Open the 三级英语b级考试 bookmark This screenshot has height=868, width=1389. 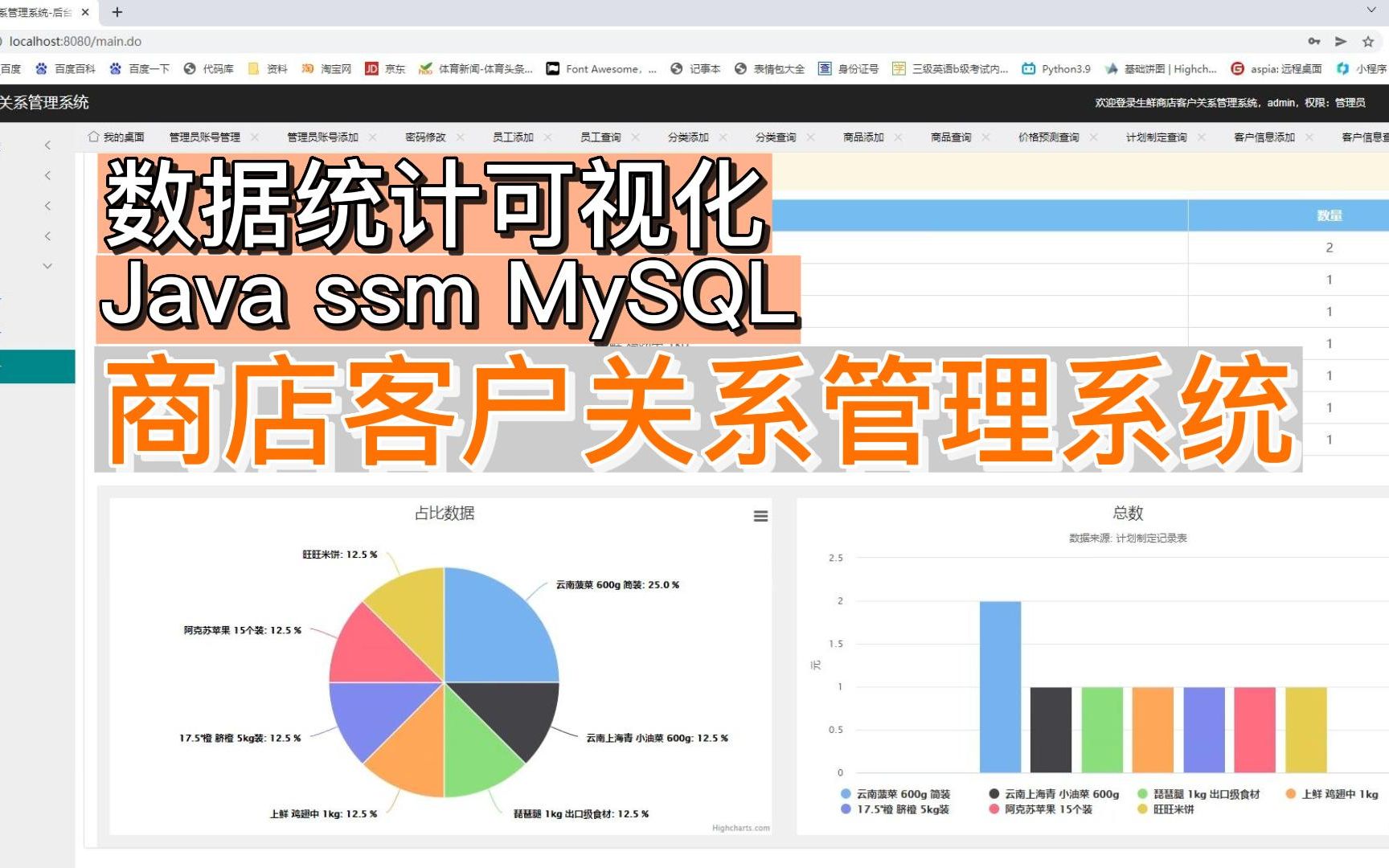click(x=950, y=69)
